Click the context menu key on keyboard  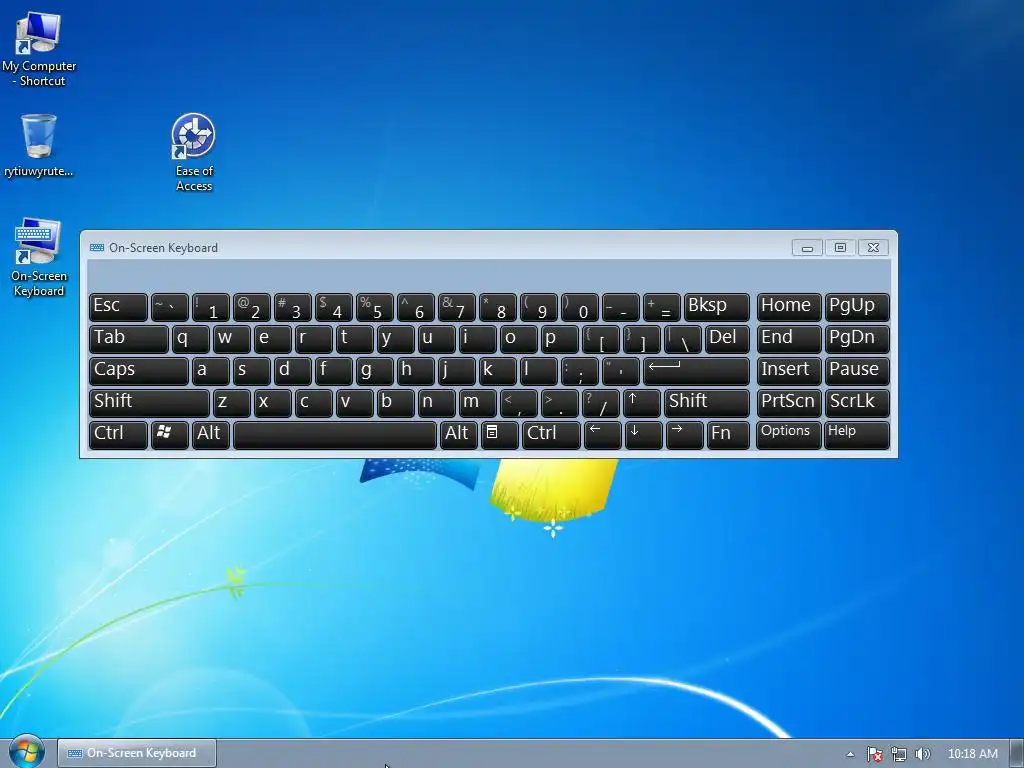500,434
